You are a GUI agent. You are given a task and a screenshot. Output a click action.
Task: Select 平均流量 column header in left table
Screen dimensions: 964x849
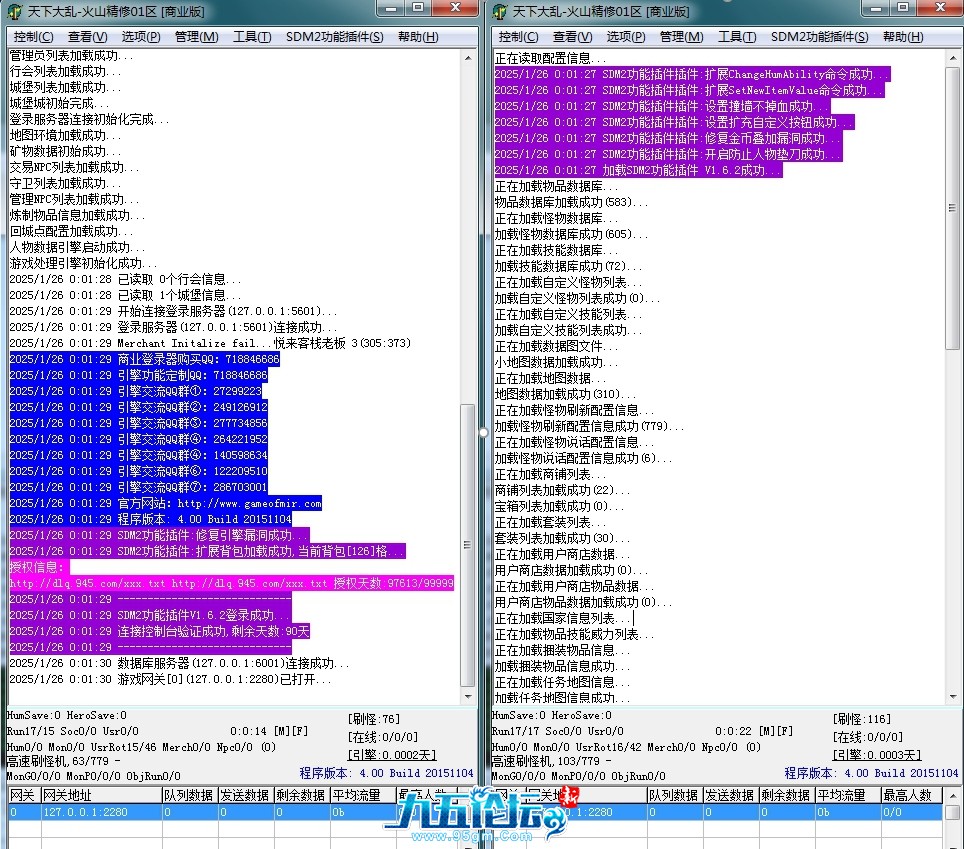click(x=363, y=796)
